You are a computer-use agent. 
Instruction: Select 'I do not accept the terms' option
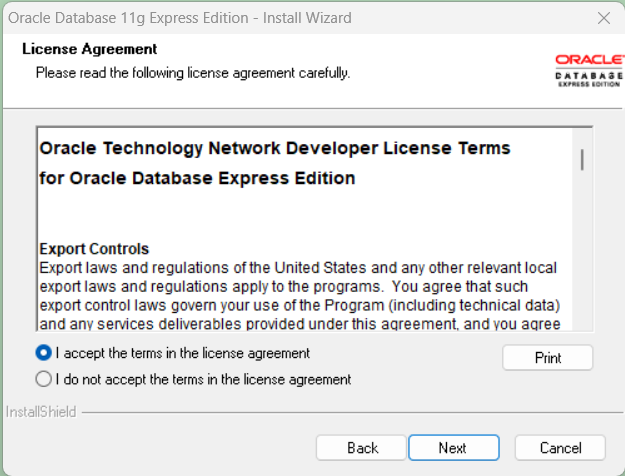click(x=44, y=379)
